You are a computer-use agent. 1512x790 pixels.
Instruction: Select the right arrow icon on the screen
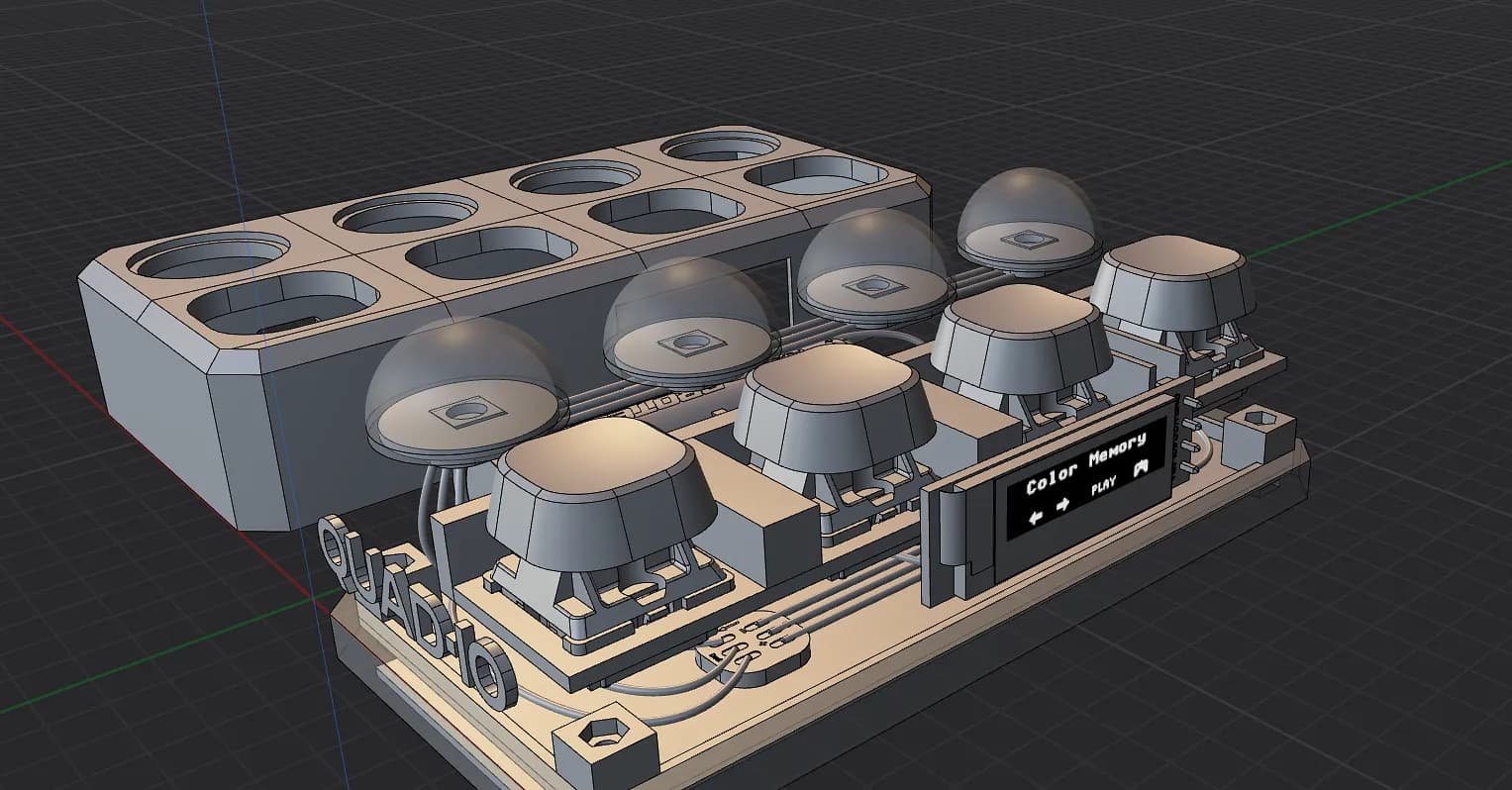coord(1062,503)
